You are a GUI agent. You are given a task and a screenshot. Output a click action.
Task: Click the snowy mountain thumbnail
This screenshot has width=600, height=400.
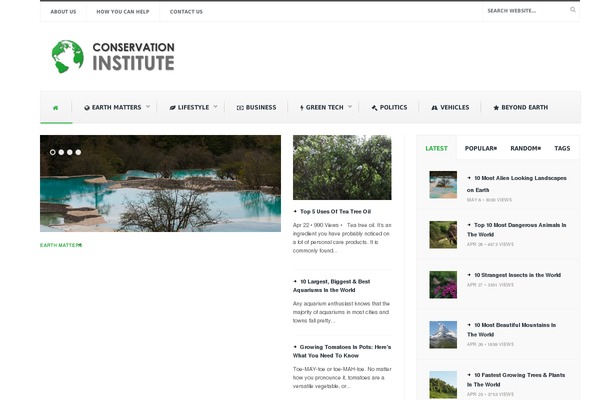coord(443,335)
